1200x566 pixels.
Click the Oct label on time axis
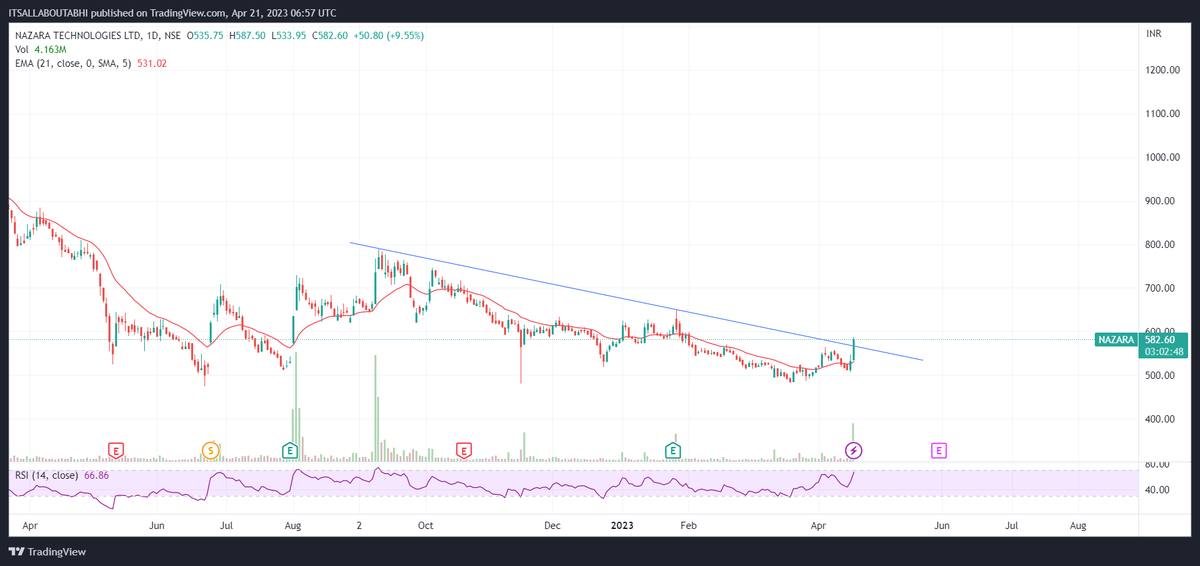pyautogui.click(x=425, y=524)
